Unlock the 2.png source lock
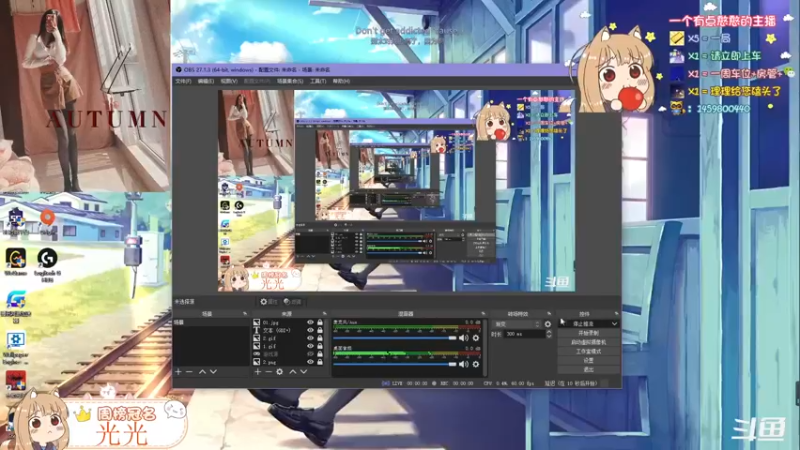Image resolution: width=800 pixels, height=450 pixels. [x=320, y=362]
